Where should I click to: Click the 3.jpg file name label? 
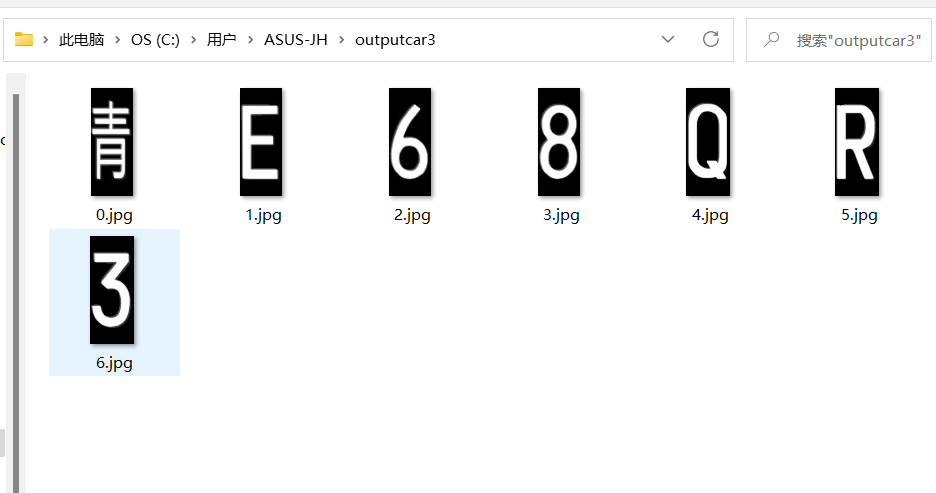pyautogui.click(x=561, y=215)
